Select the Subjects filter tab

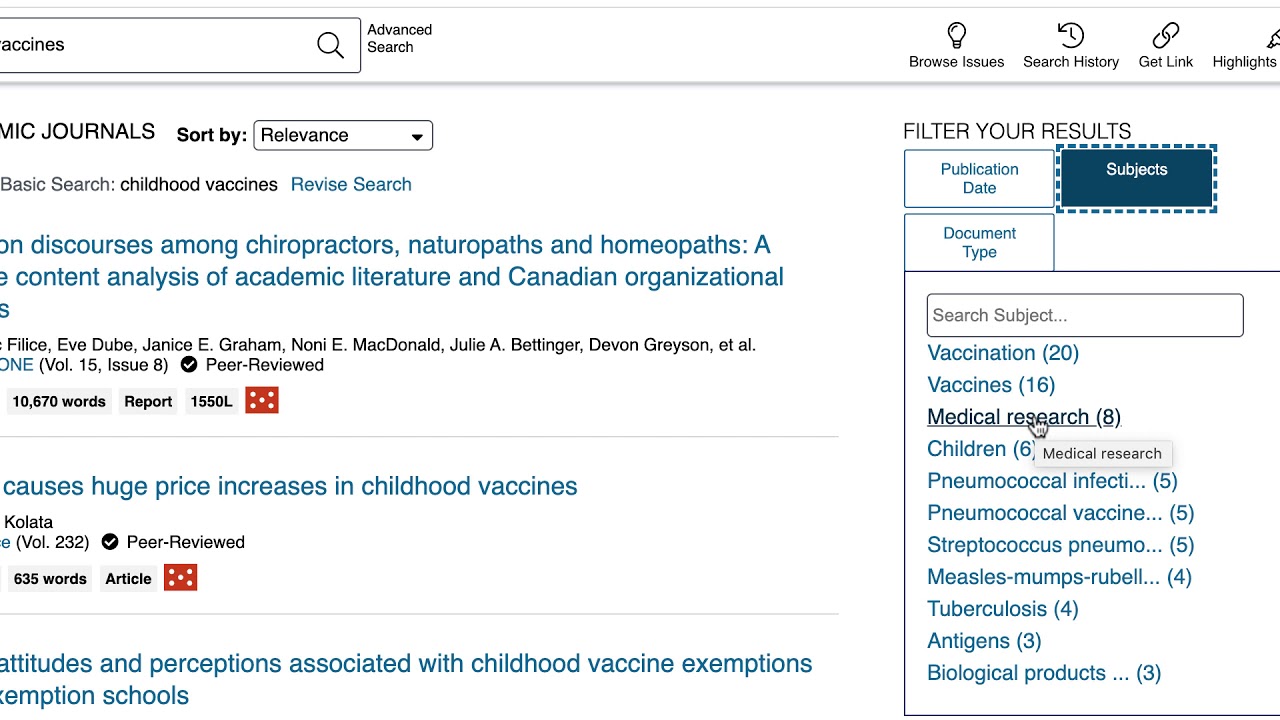[x=1137, y=179]
